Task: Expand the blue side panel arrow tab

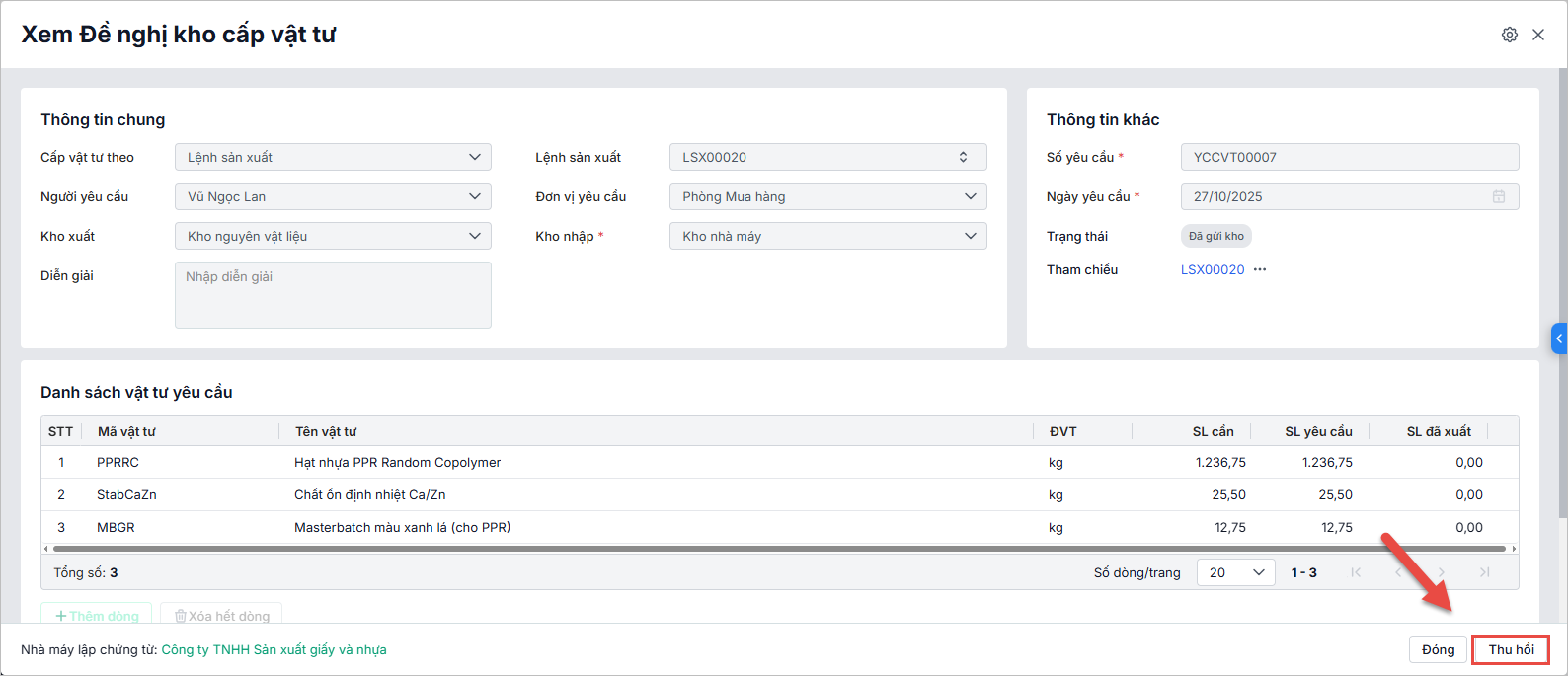Action: [x=1559, y=338]
